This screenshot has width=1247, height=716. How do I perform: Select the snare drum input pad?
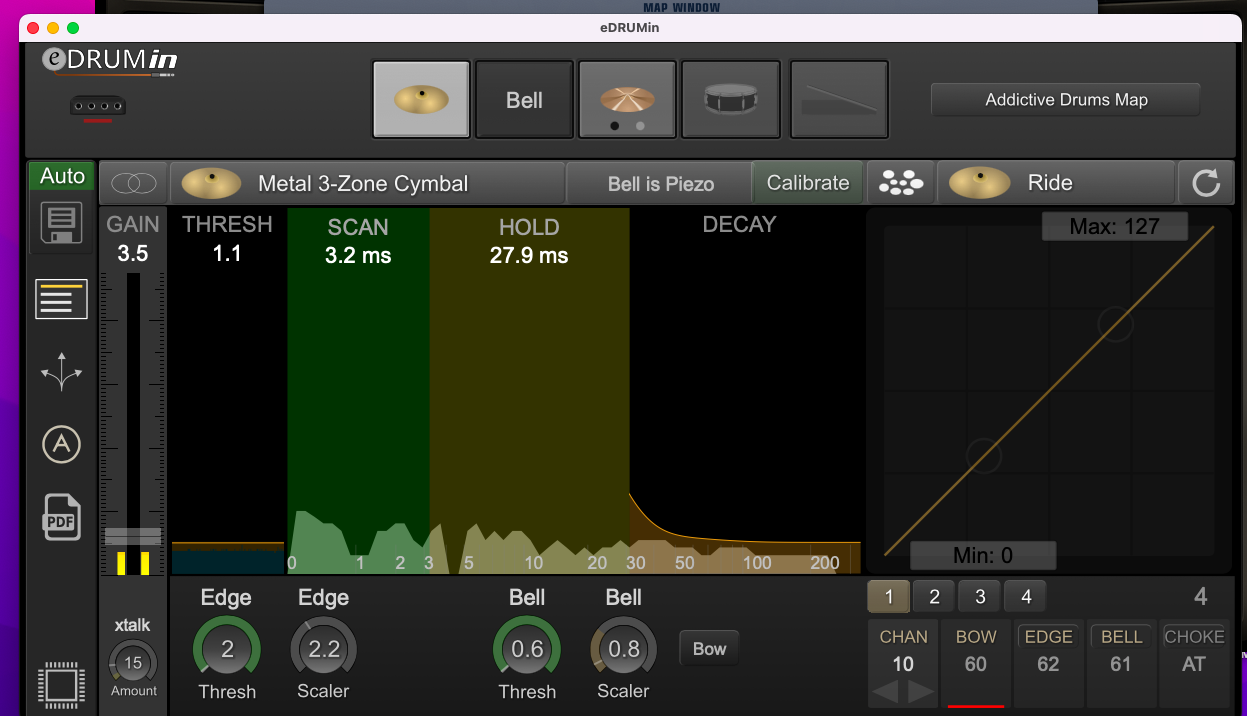[x=731, y=100]
